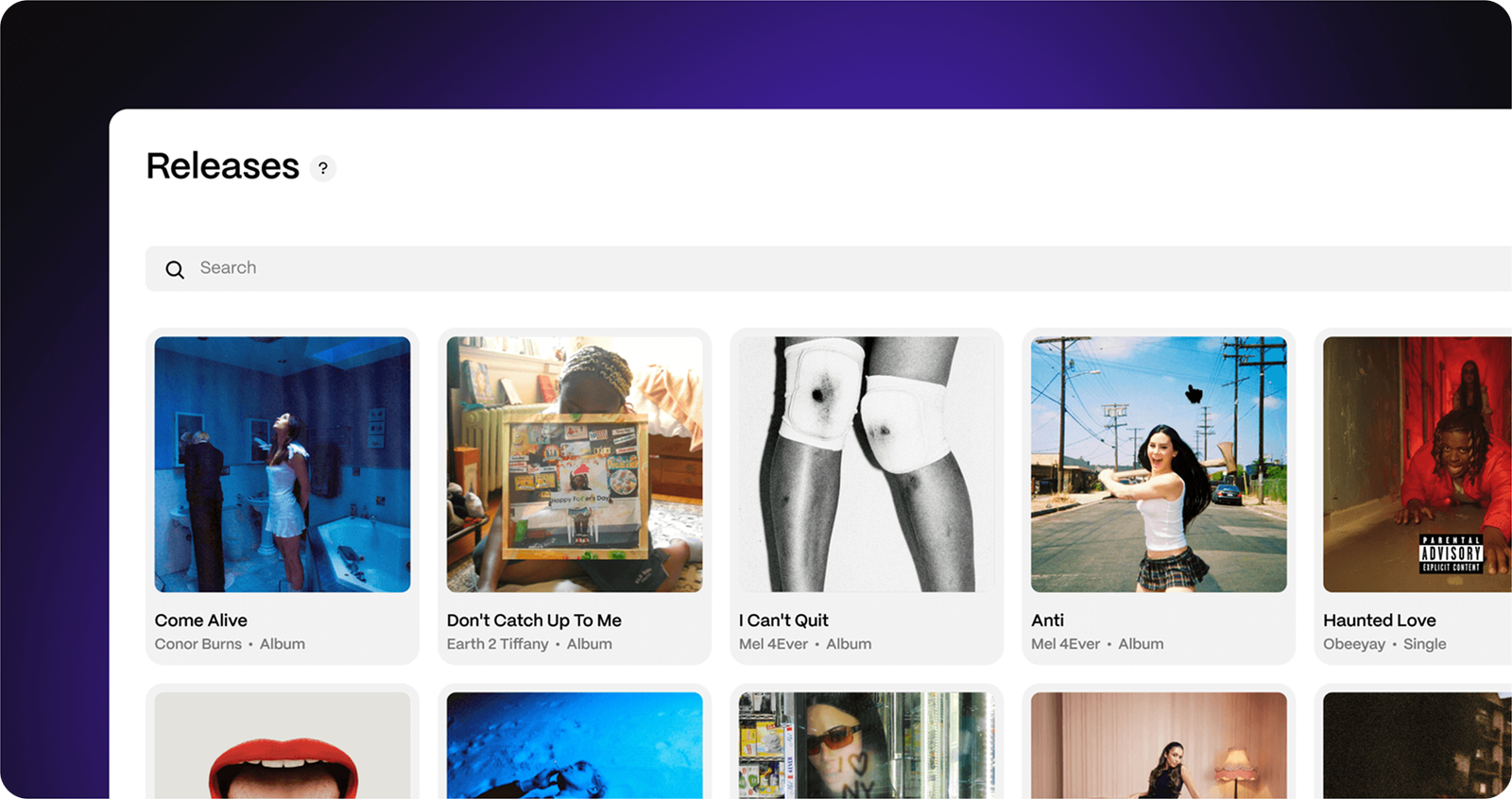Open the Come Alive album cover

283,465
